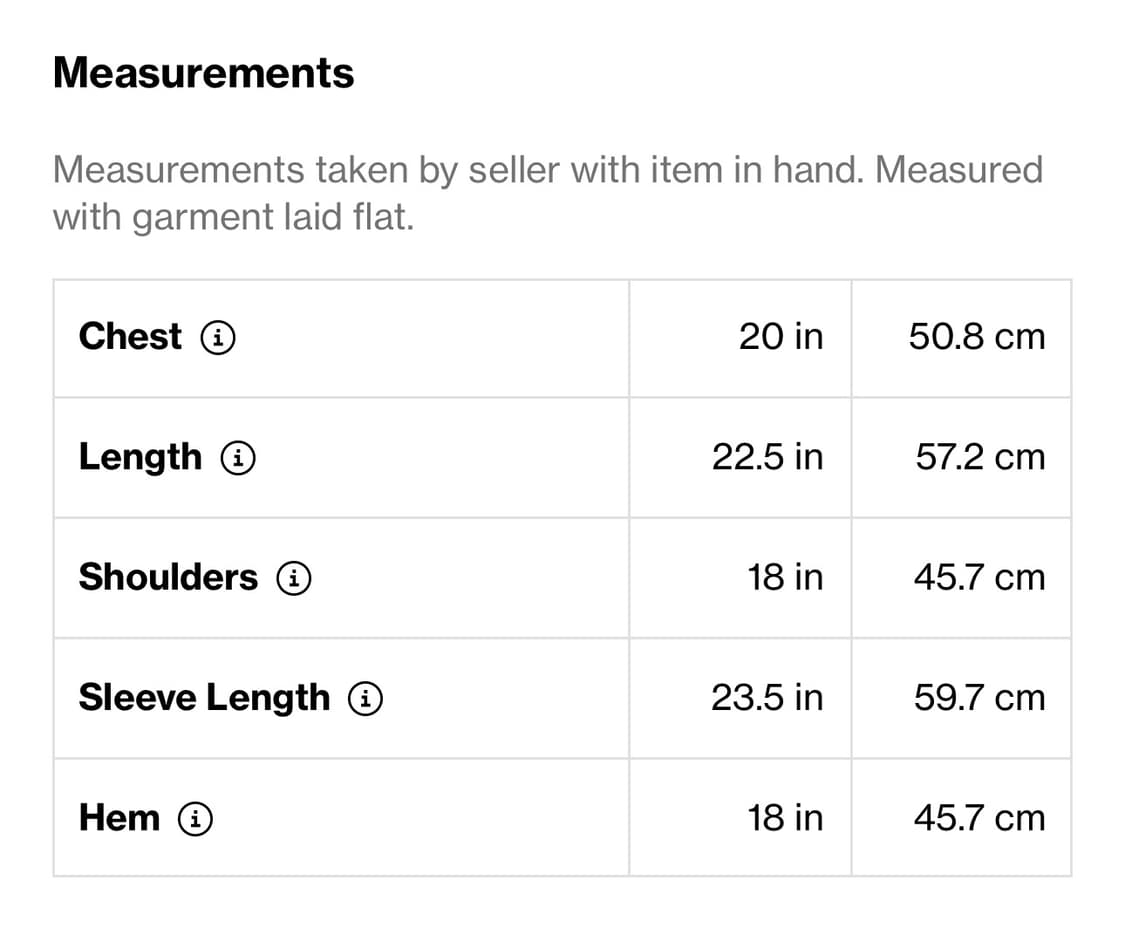Click the Measurements heading
Image resolution: width=1125 pixels, height=936 pixels.
pyautogui.click(x=203, y=73)
